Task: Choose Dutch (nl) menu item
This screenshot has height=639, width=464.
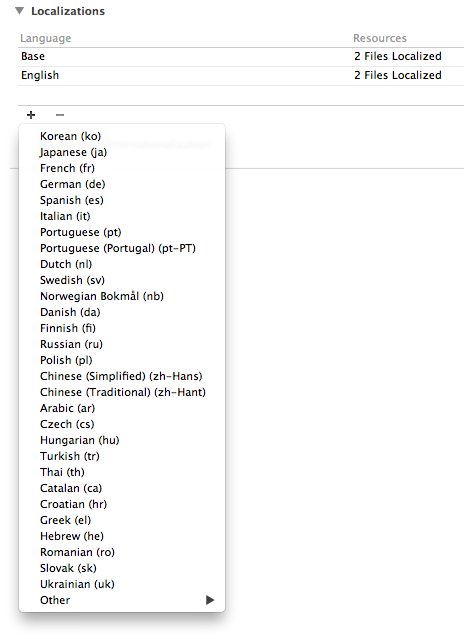Action: point(122,264)
